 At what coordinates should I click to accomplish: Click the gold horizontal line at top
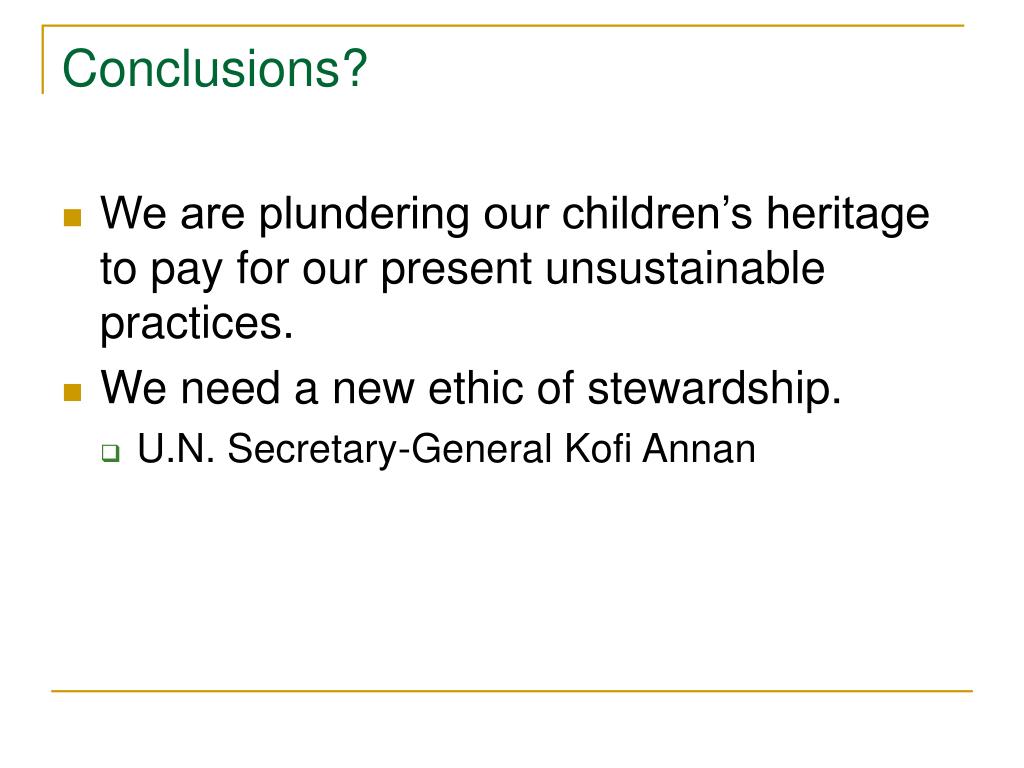[x=503, y=26]
